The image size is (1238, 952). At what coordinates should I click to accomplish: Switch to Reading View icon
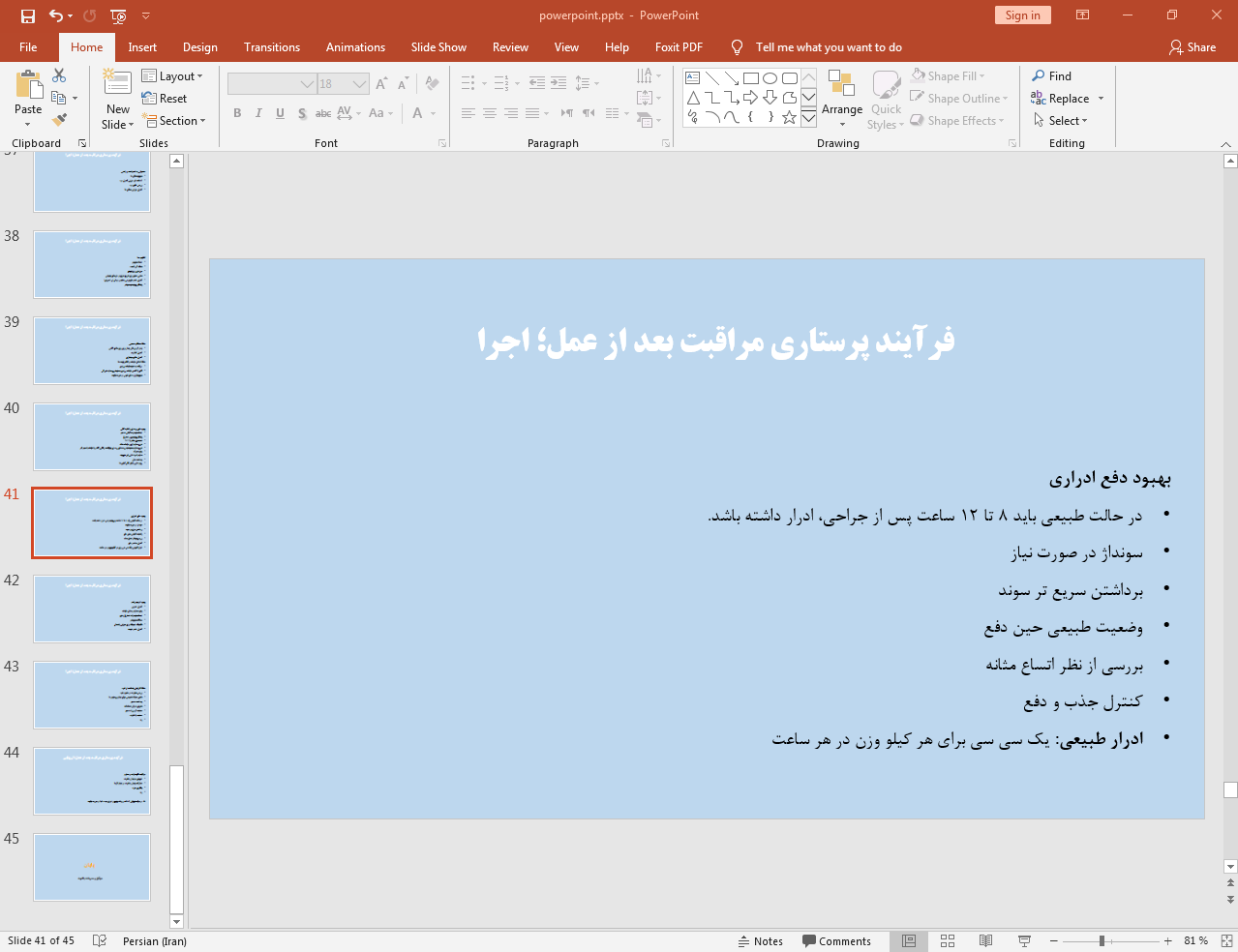click(985, 940)
